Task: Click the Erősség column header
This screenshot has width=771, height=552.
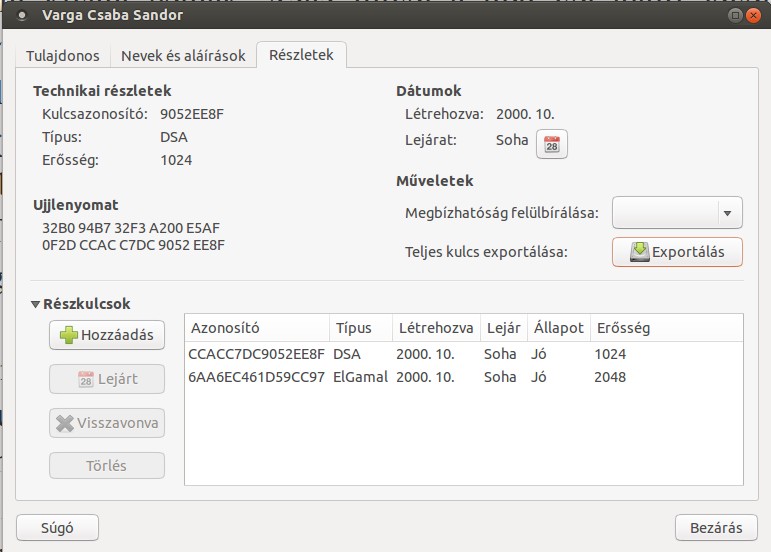Action: click(666, 328)
